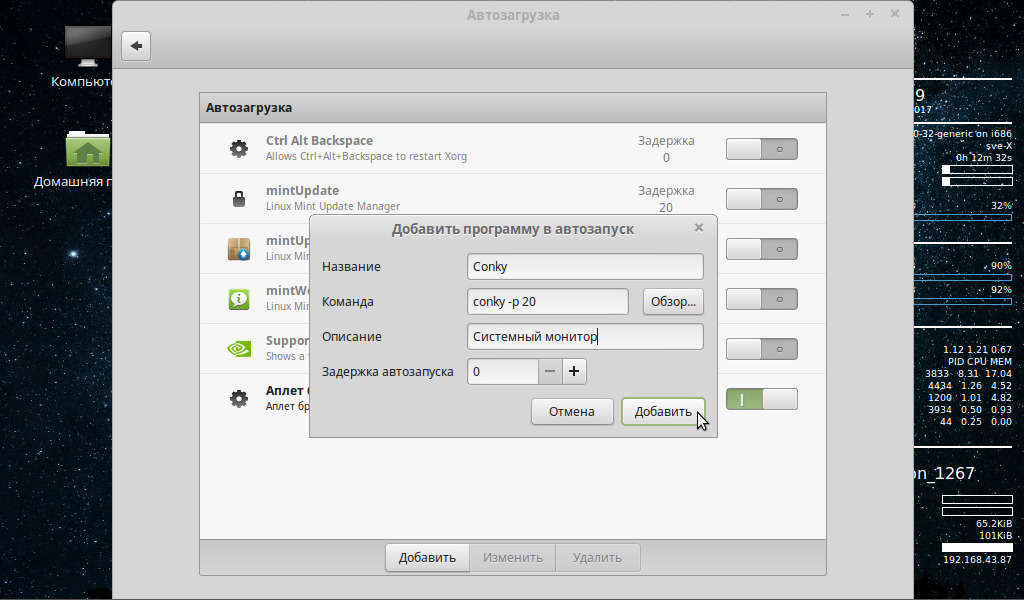Enable the Ctrl Alt Backspace toggle
1024x600 pixels.
point(761,148)
